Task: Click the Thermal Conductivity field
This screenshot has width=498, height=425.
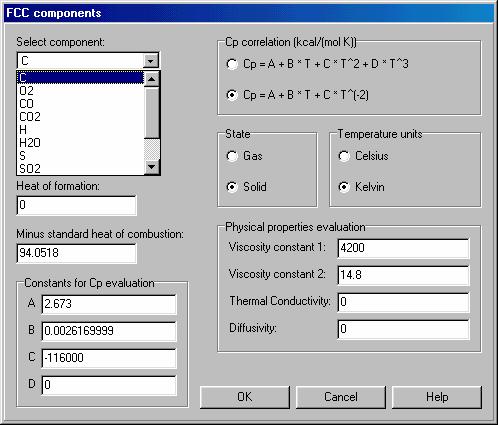Action: click(403, 302)
